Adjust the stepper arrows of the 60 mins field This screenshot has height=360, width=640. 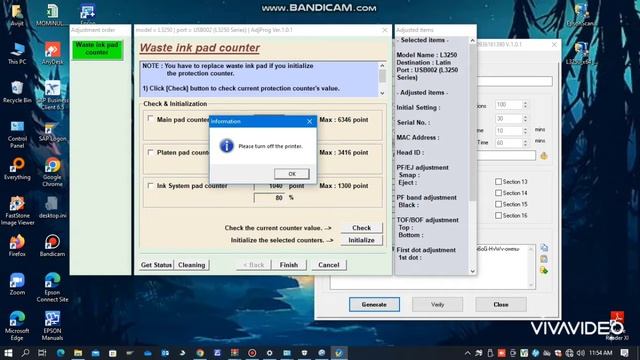(525, 142)
